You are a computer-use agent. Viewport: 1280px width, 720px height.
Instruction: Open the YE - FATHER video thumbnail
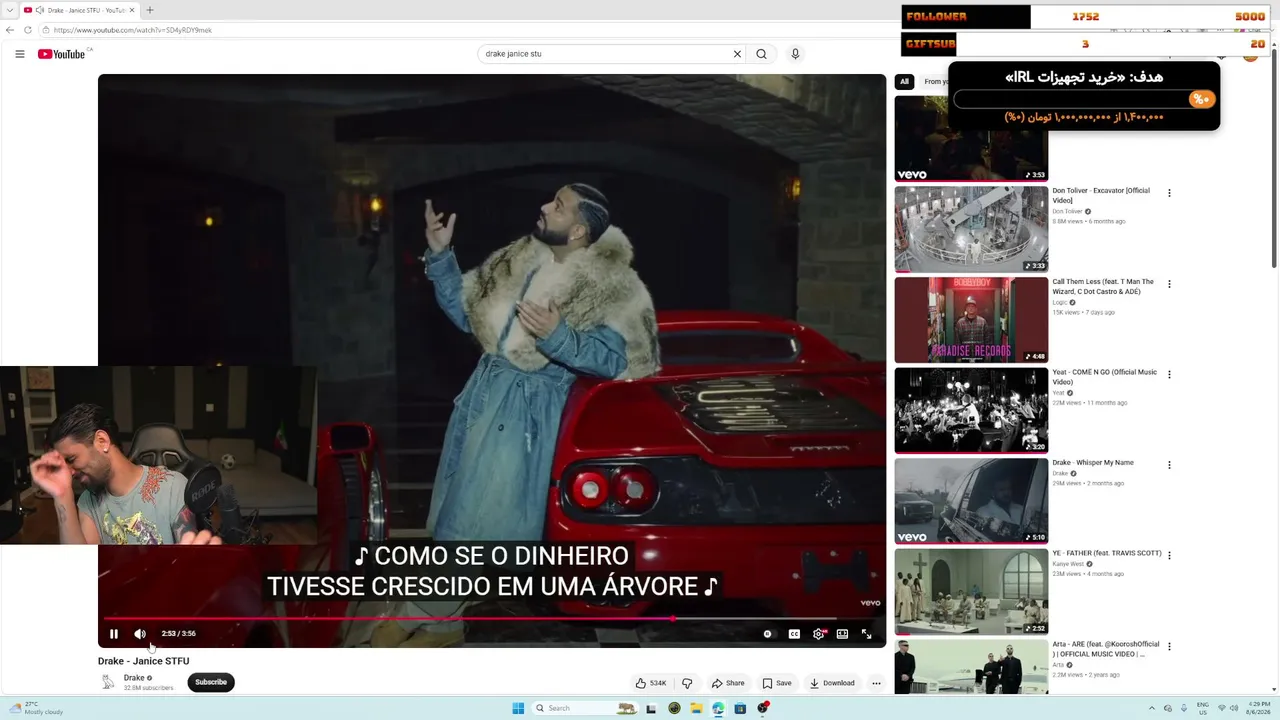(971, 591)
